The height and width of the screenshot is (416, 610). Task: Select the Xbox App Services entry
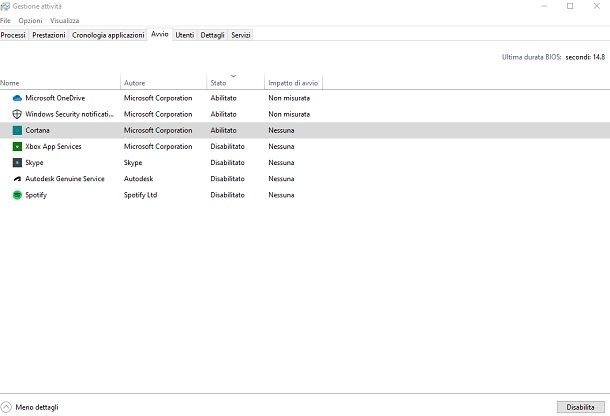click(x=53, y=146)
